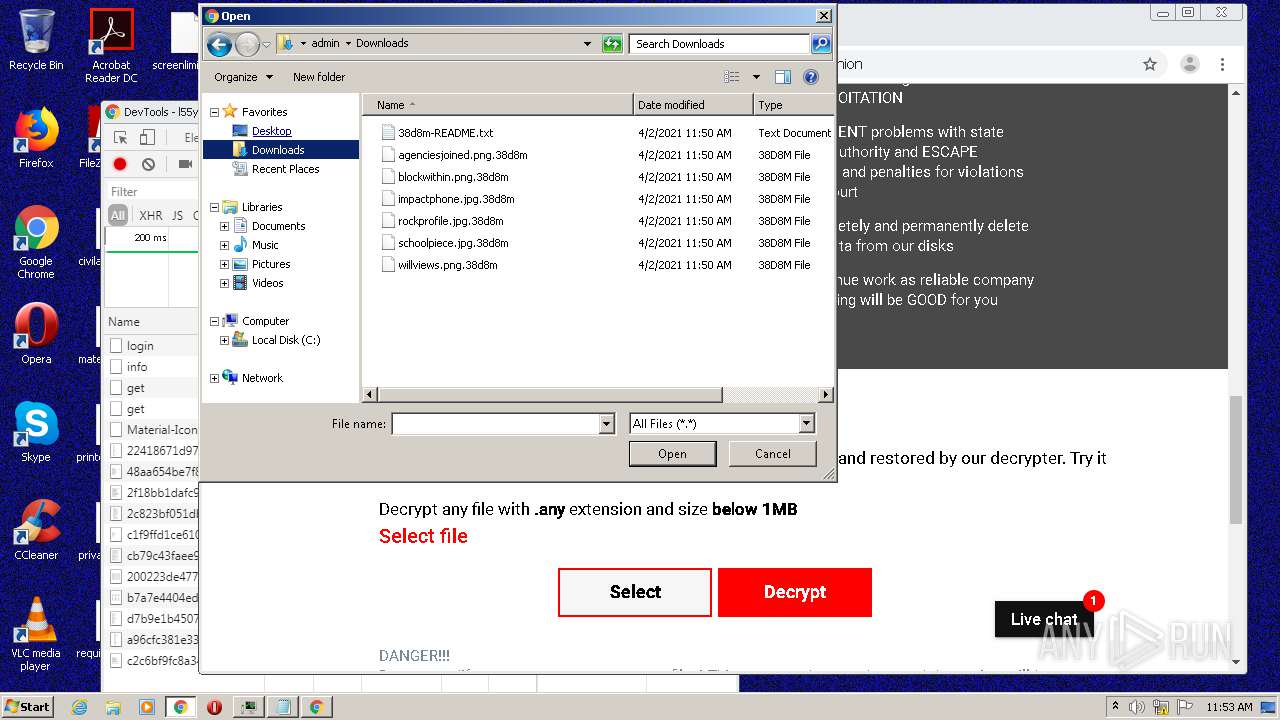
Task: Click Open button in dialog
Action: click(x=672, y=454)
